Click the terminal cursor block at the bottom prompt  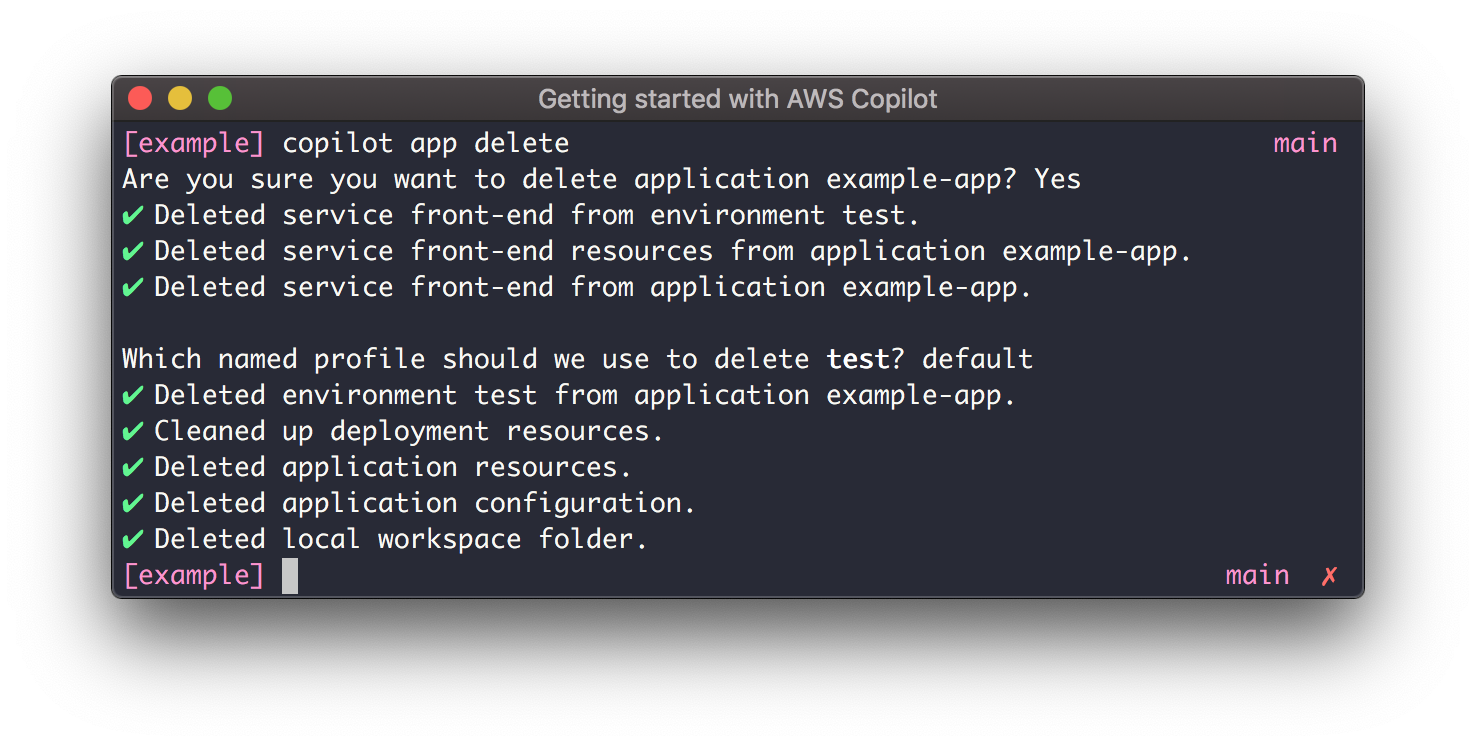click(x=290, y=576)
